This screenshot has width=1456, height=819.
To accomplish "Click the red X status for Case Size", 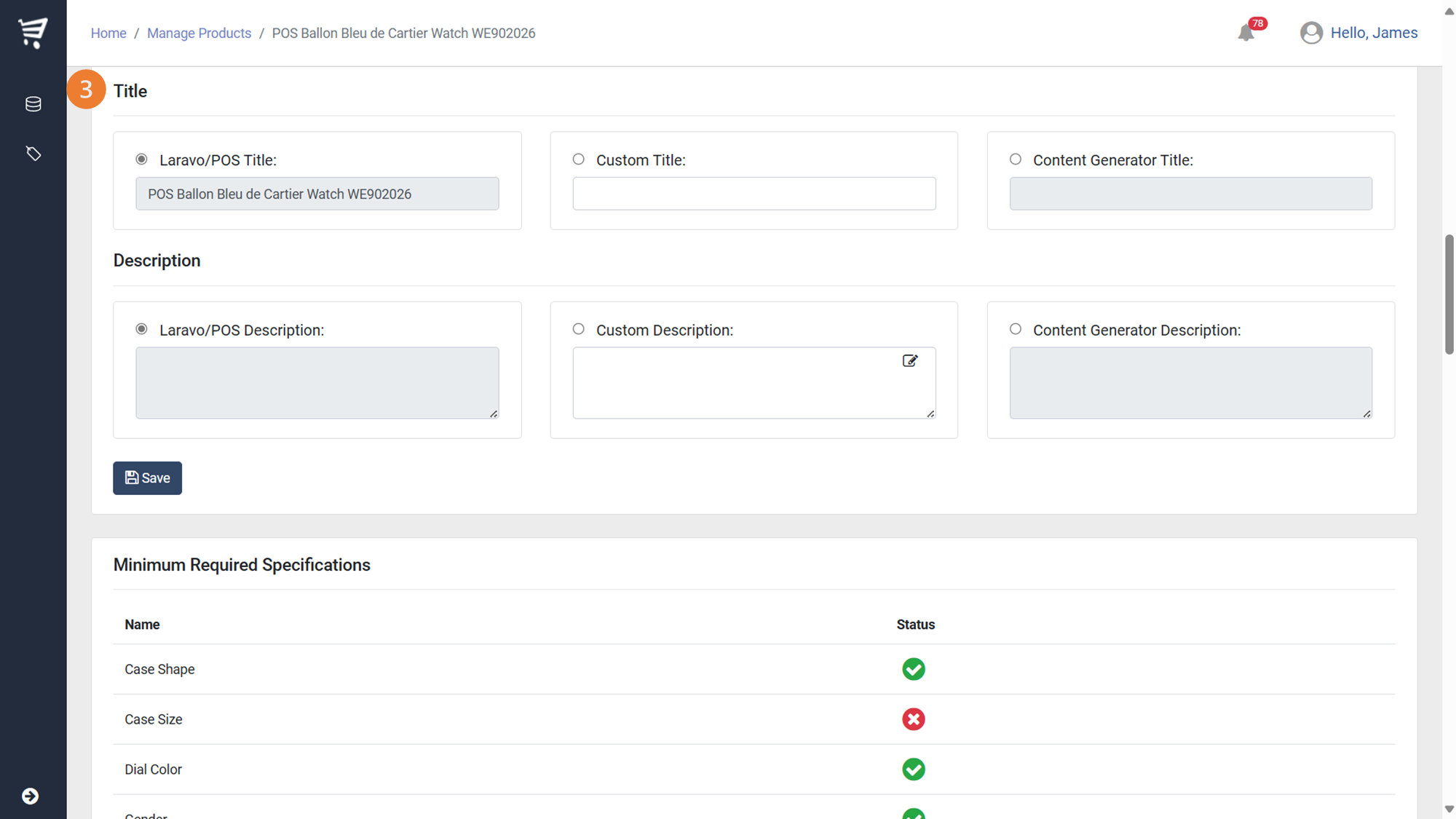I will 913,719.
